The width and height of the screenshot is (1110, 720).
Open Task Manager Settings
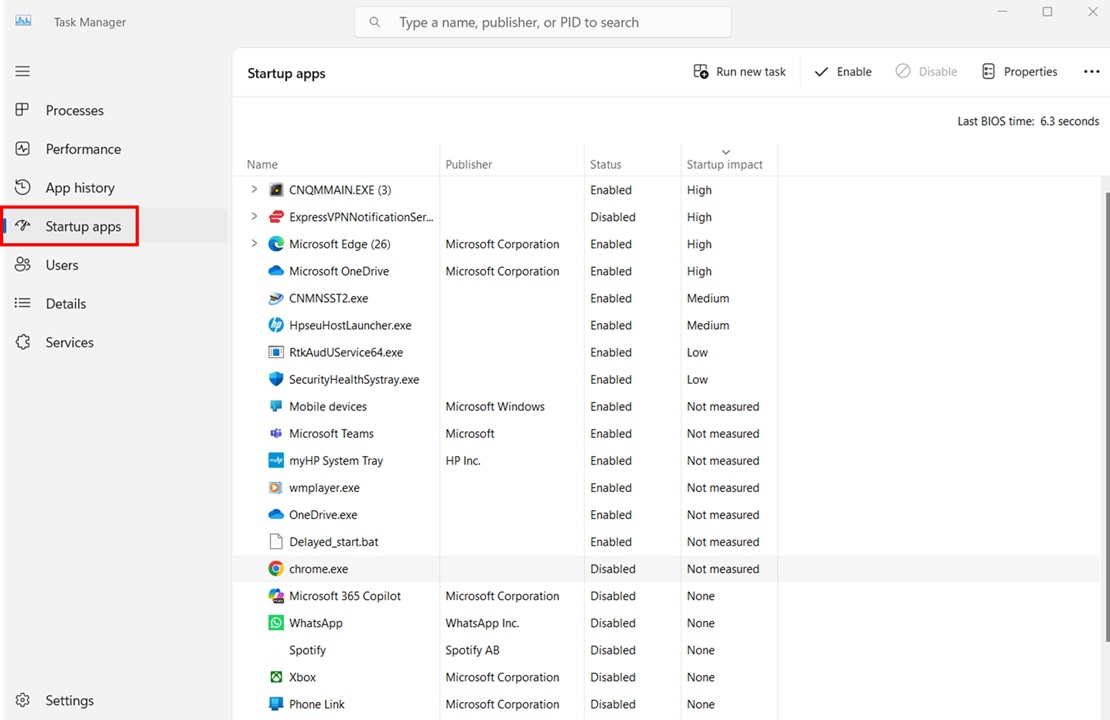69,700
